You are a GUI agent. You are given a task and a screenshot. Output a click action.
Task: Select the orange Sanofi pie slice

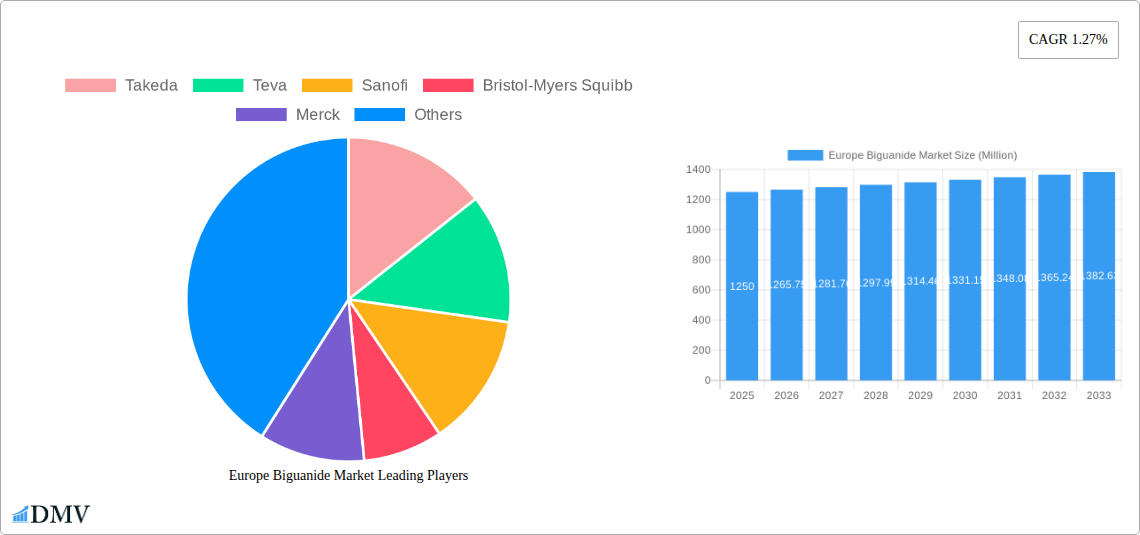440,356
